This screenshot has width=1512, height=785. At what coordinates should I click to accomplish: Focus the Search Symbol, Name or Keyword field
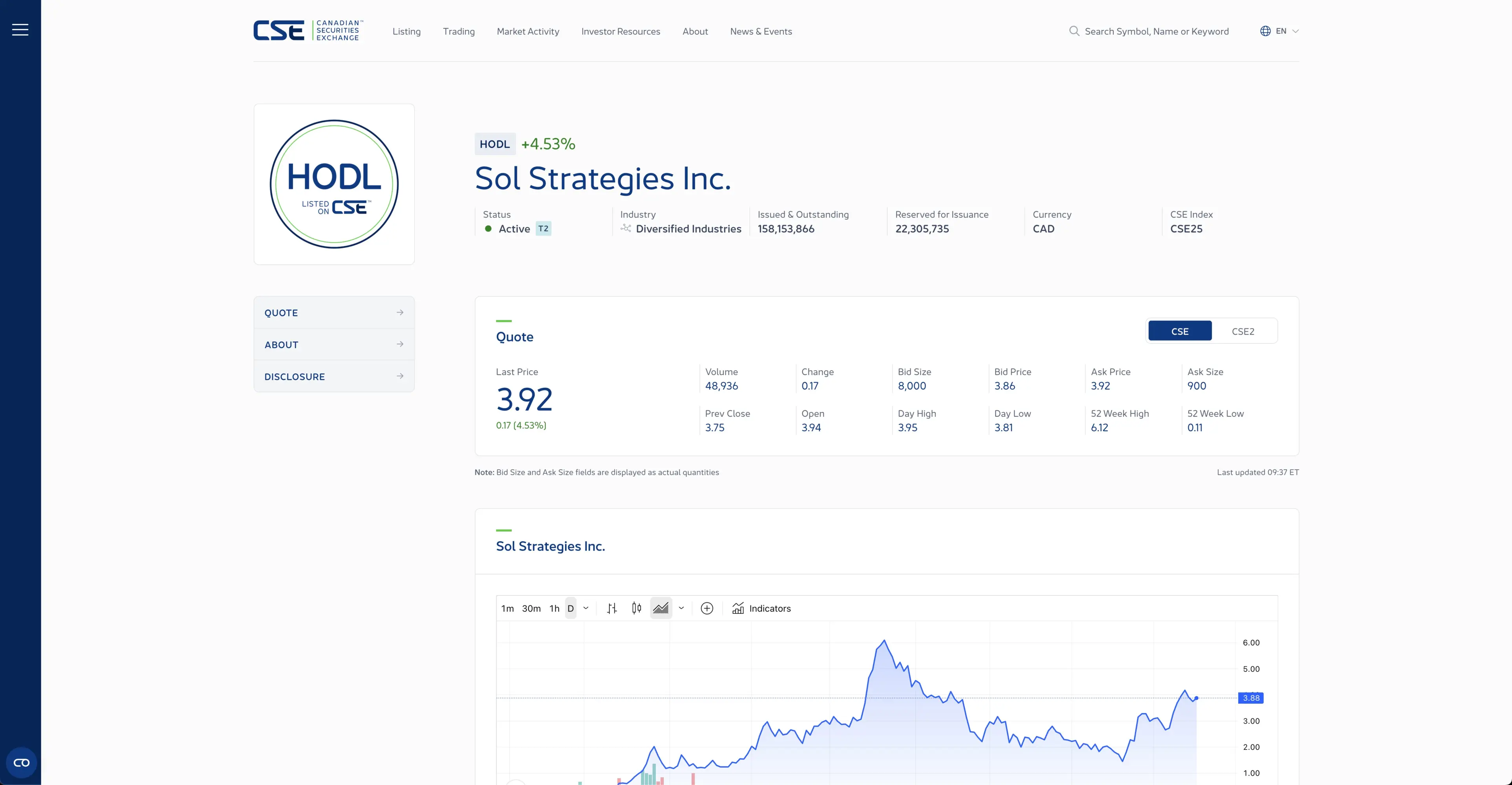click(x=1156, y=32)
